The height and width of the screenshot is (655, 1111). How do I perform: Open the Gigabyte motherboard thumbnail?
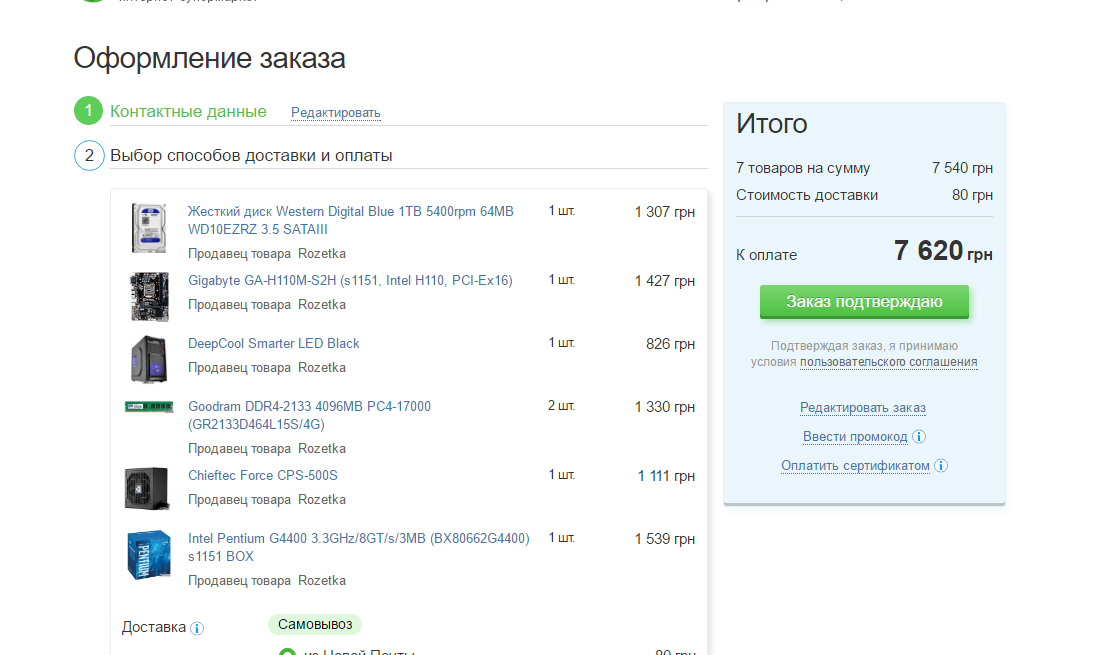[x=150, y=297]
